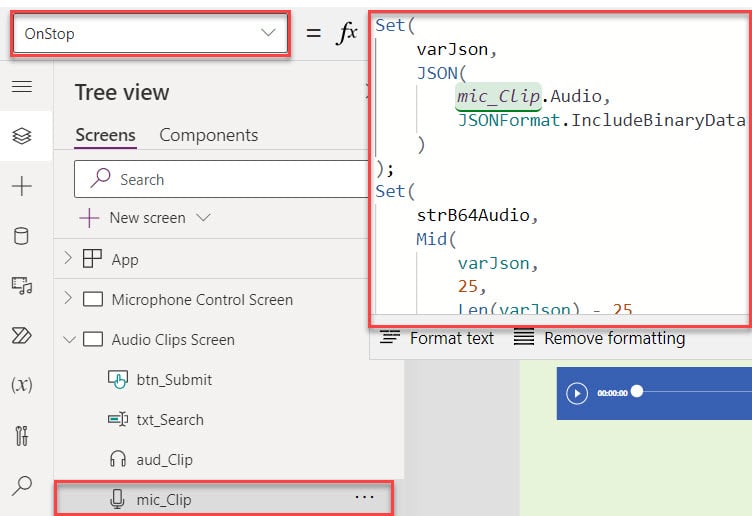
Task: Open the hamburger navigation menu
Action: coord(22,86)
